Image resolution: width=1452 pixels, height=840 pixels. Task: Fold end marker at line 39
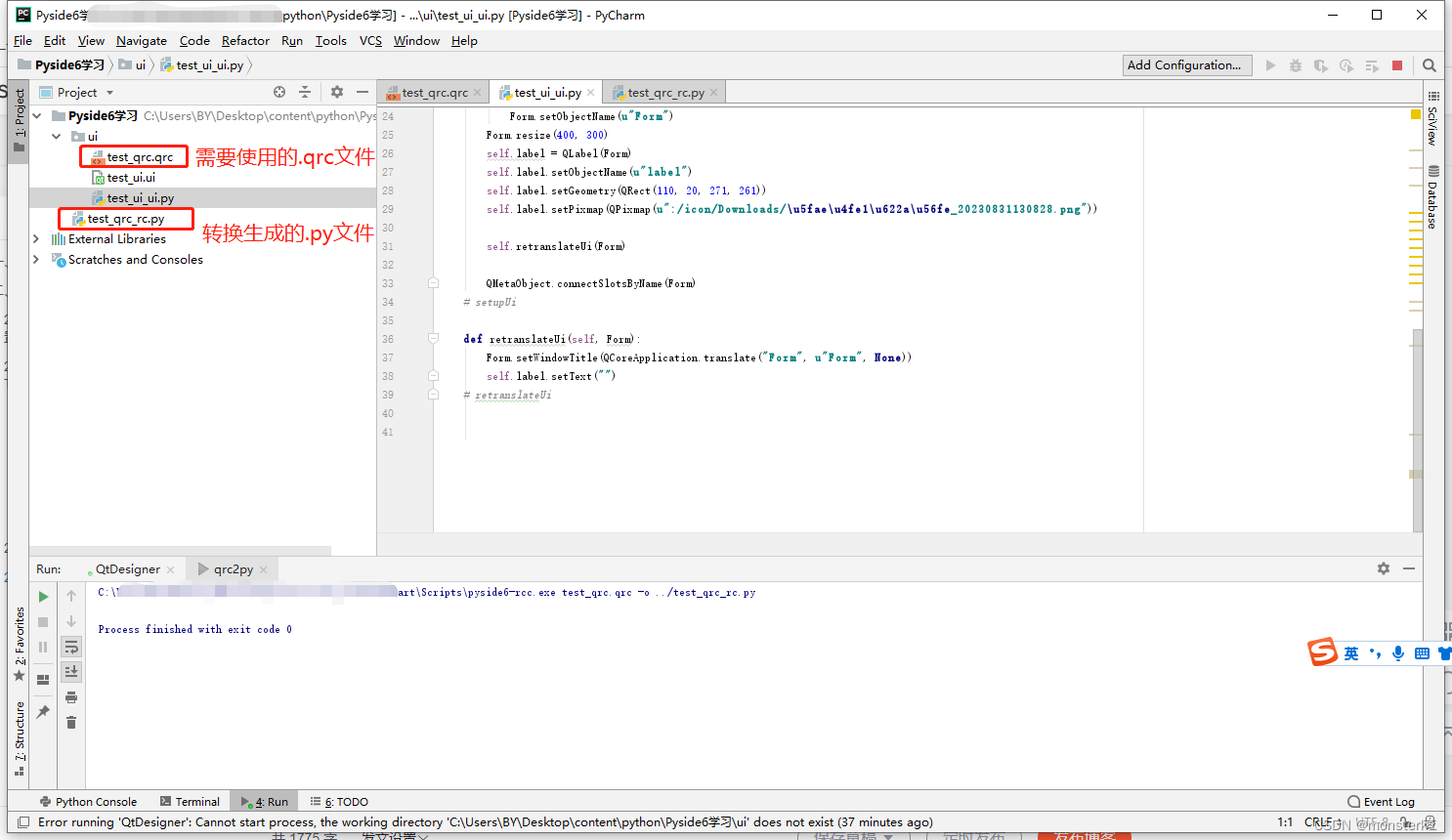pos(433,395)
